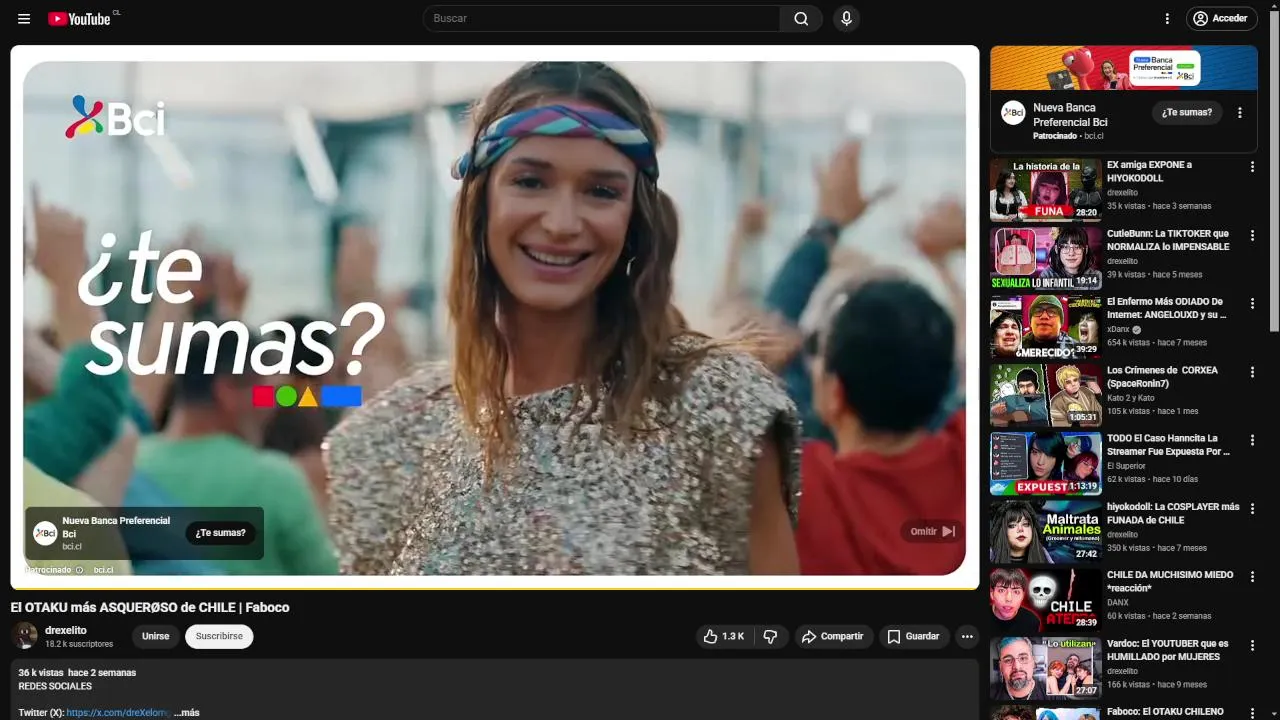1280x720 pixels.
Task: Open the x.com Twitter link in the description
Action: (x=119, y=713)
